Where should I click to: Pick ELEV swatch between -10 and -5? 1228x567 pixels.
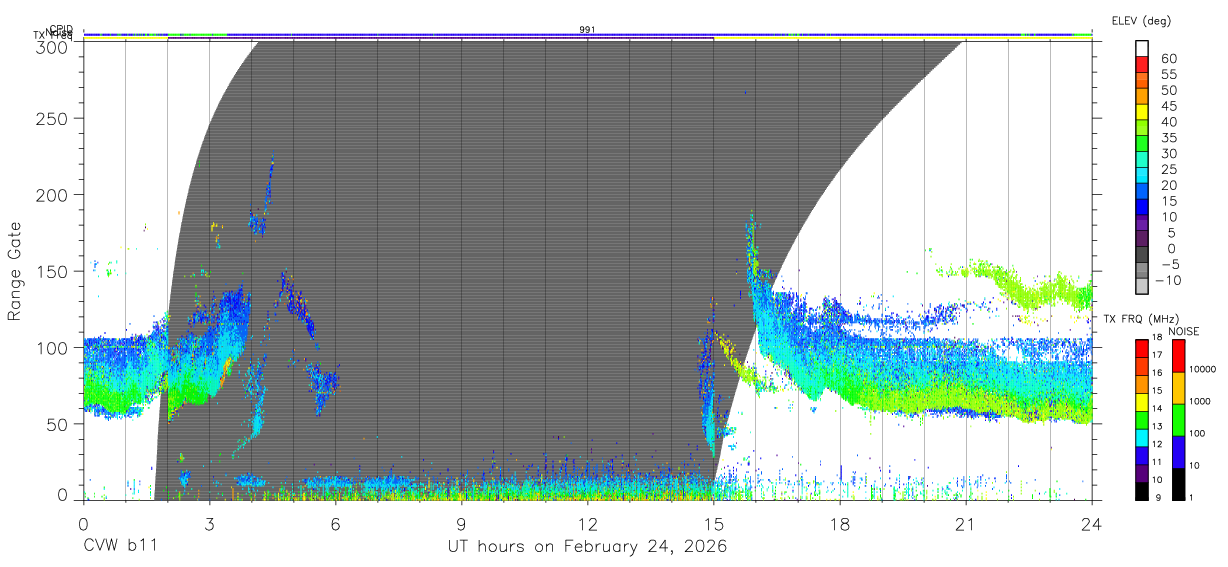[1142, 270]
